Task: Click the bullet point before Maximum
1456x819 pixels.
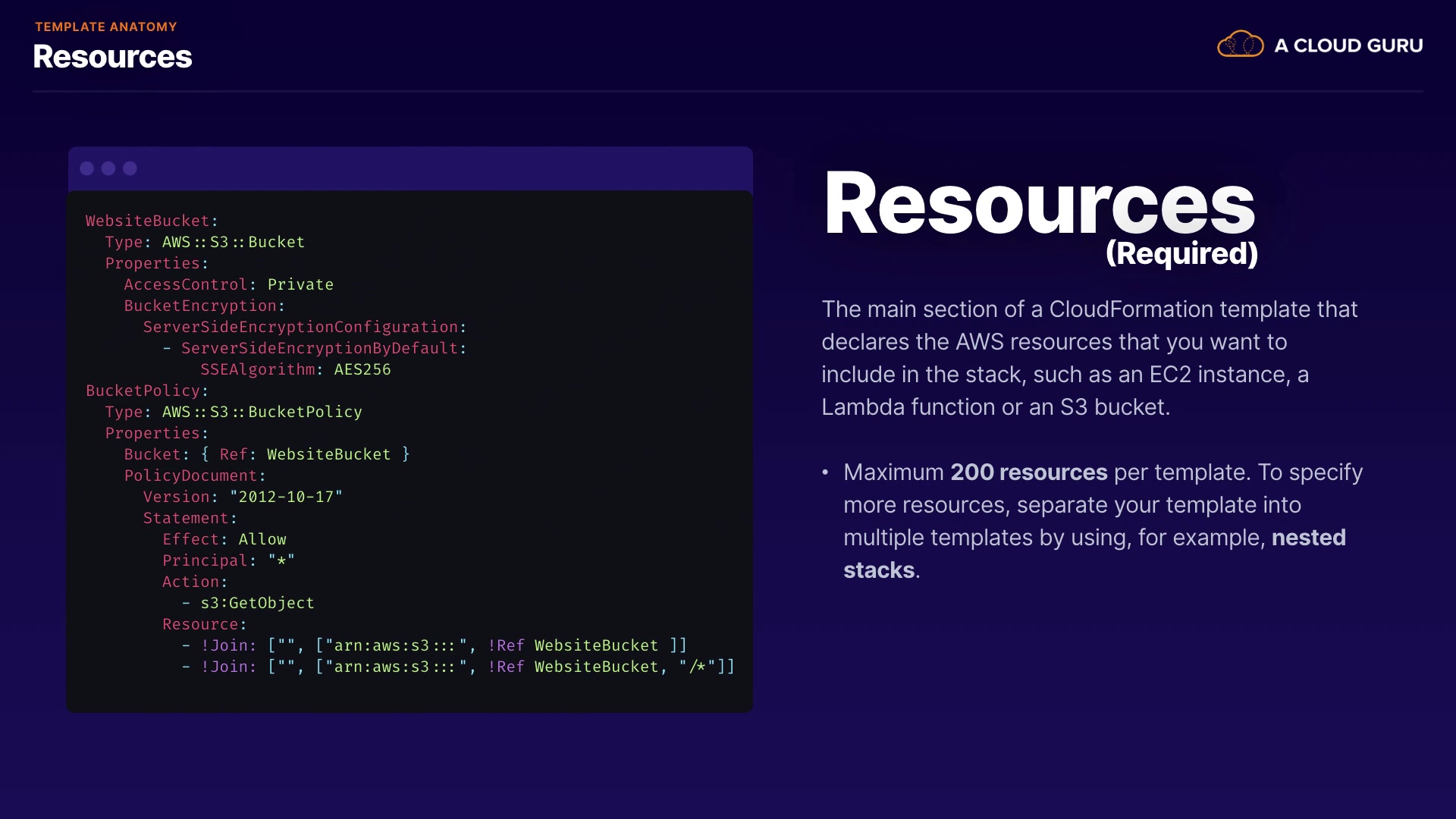Action: point(825,472)
